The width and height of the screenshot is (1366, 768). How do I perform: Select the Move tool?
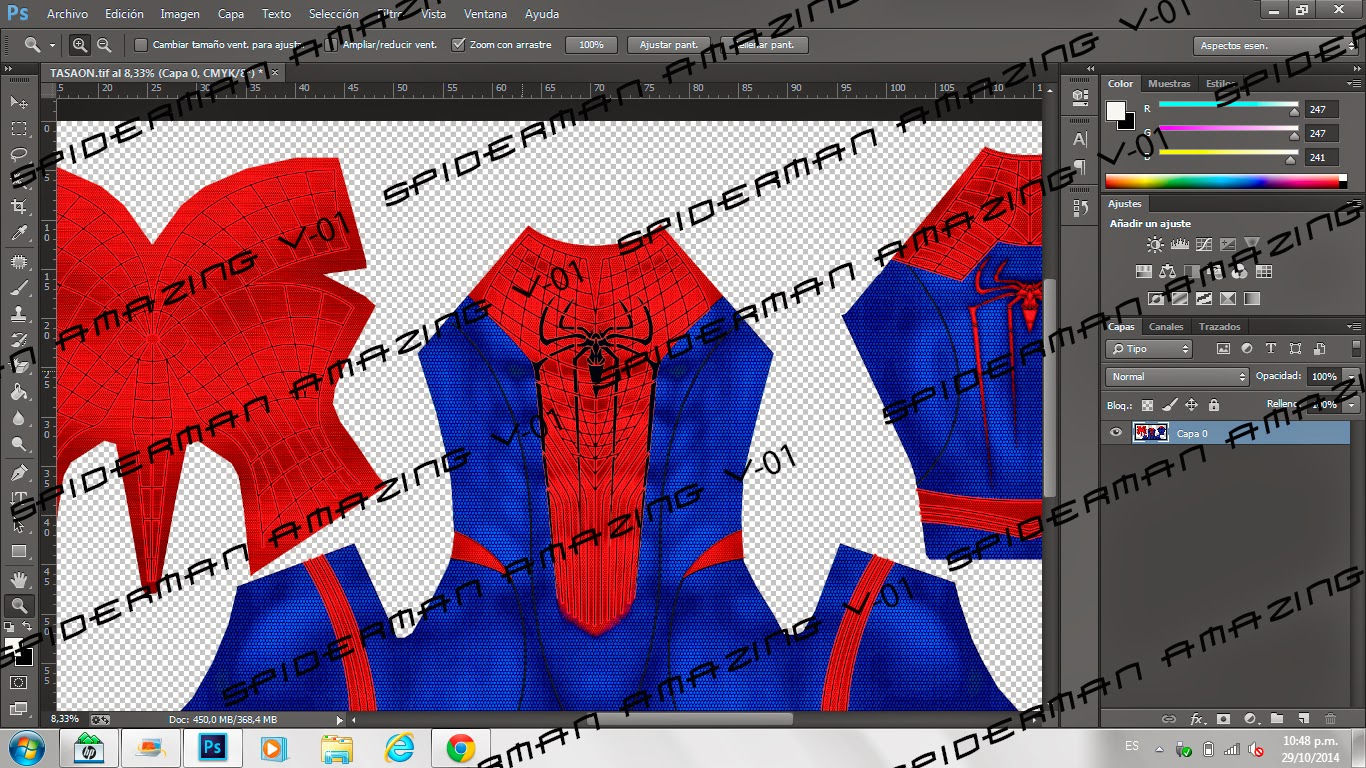[x=19, y=103]
